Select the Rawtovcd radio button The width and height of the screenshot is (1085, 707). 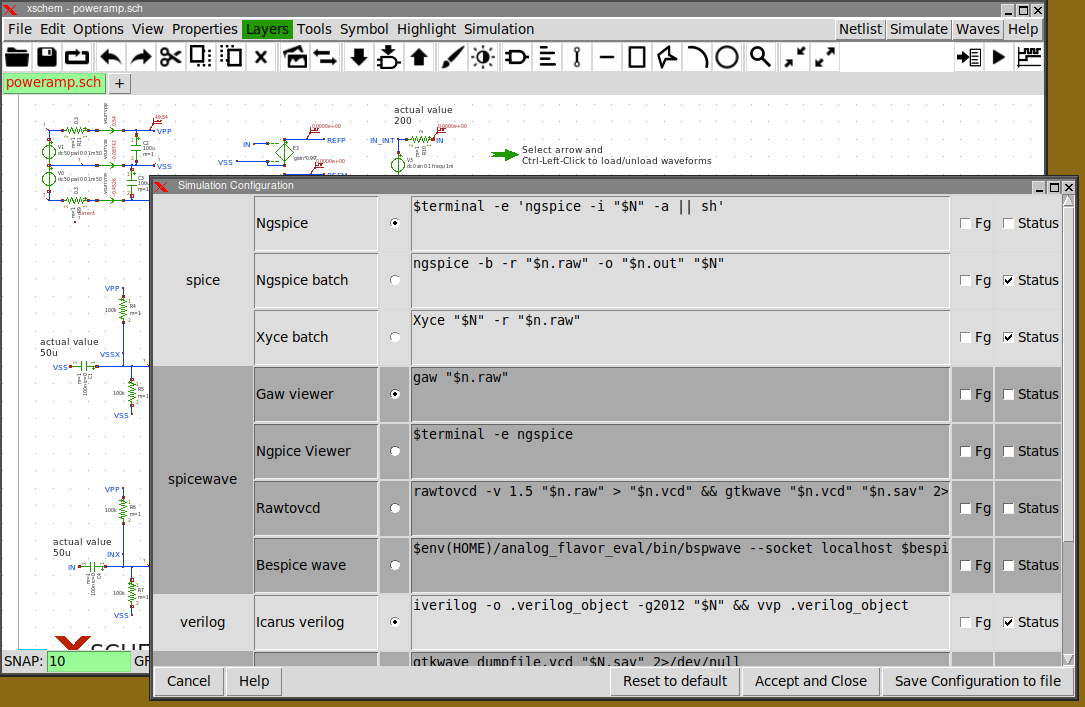pos(395,508)
